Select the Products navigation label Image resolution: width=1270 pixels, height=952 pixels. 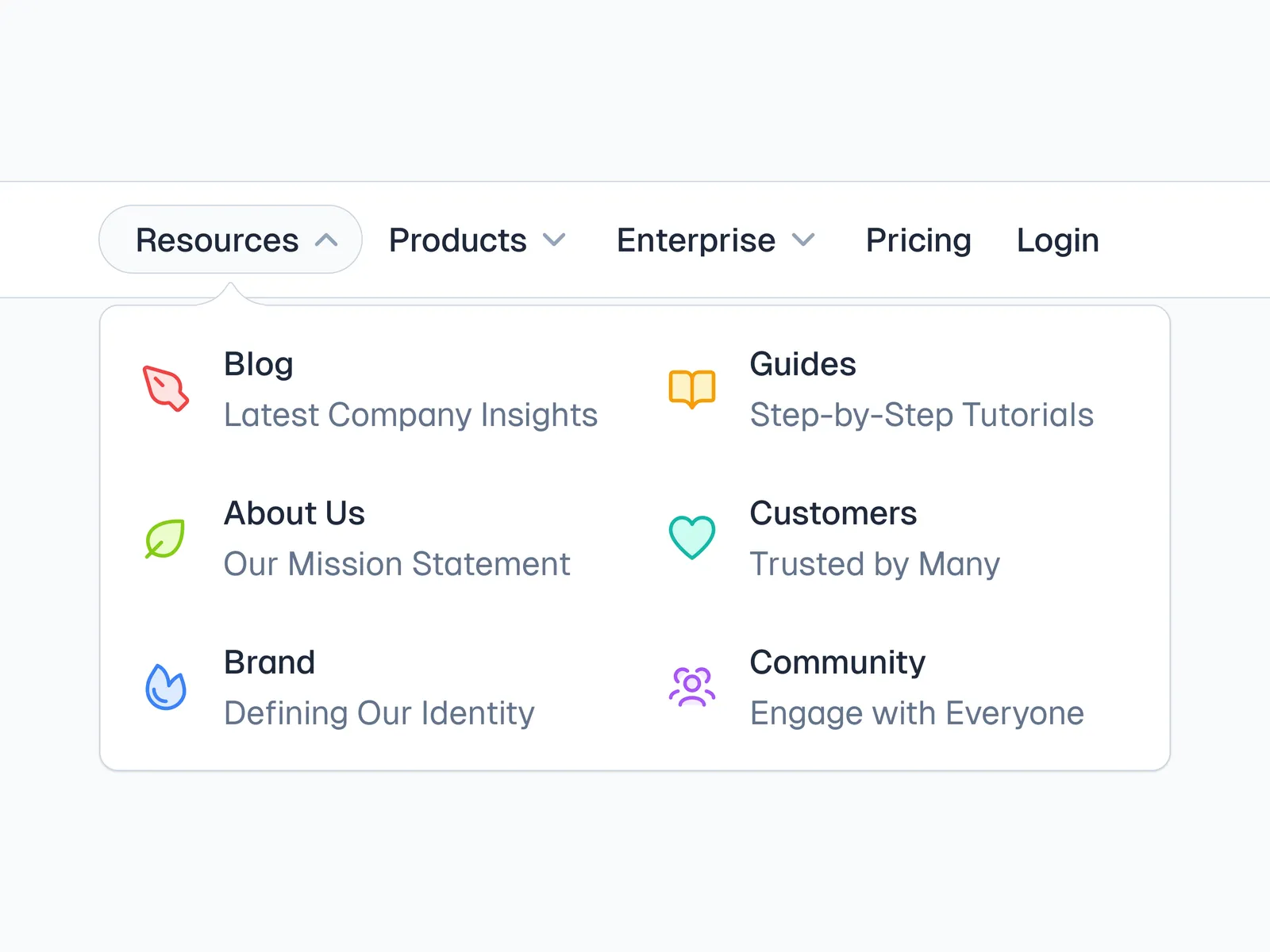pyautogui.click(x=457, y=240)
